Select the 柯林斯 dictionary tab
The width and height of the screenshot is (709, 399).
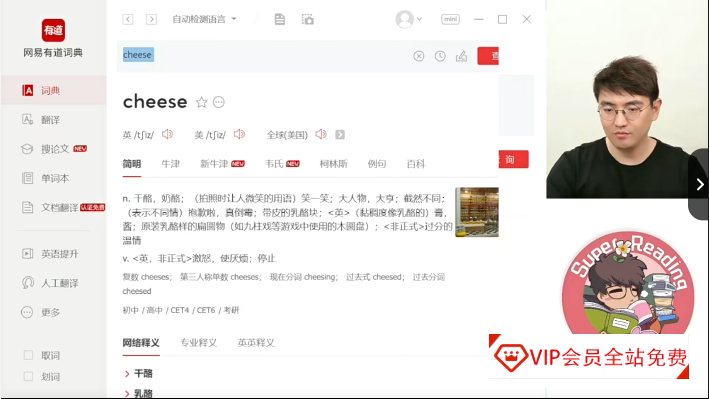334,164
